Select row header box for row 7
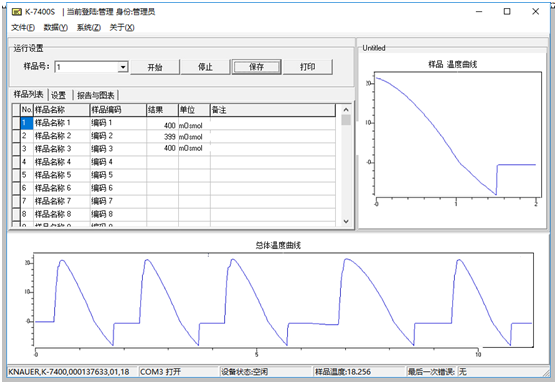557x384 pixels. (x=16, y=201)
